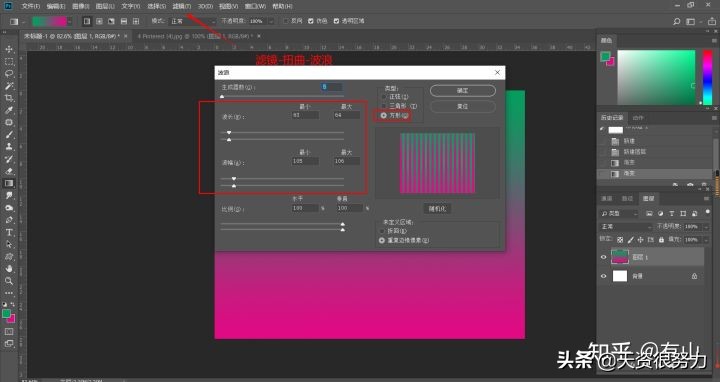Image resolution: width=720 pixels, height=382 pixels.
Task: Toggle the Dither checkbox
Action: [x=311, y=21]
